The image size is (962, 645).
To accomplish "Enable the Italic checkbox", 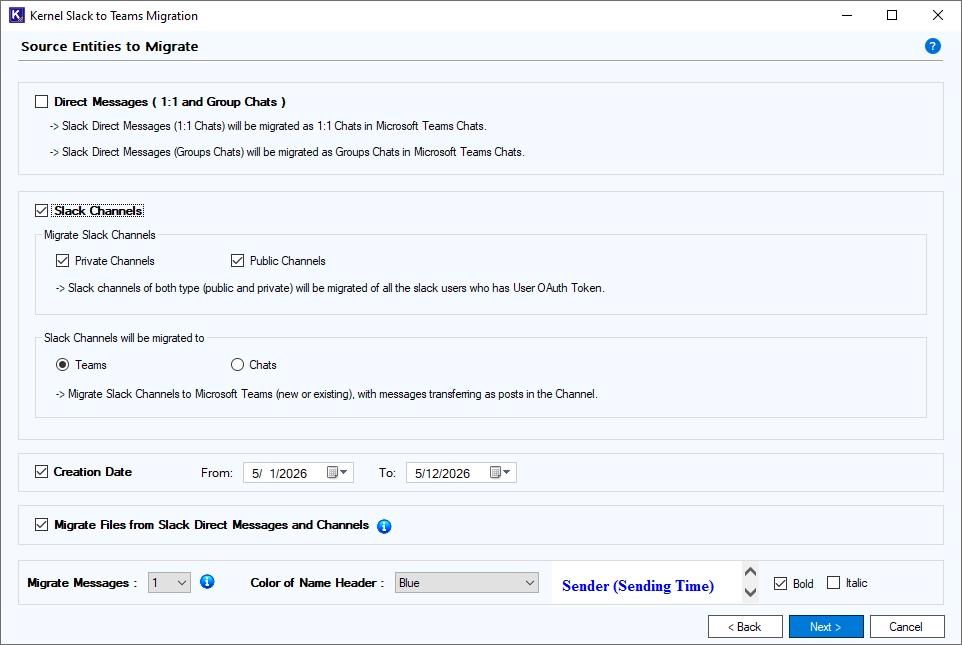I will (x=833, y=582).
